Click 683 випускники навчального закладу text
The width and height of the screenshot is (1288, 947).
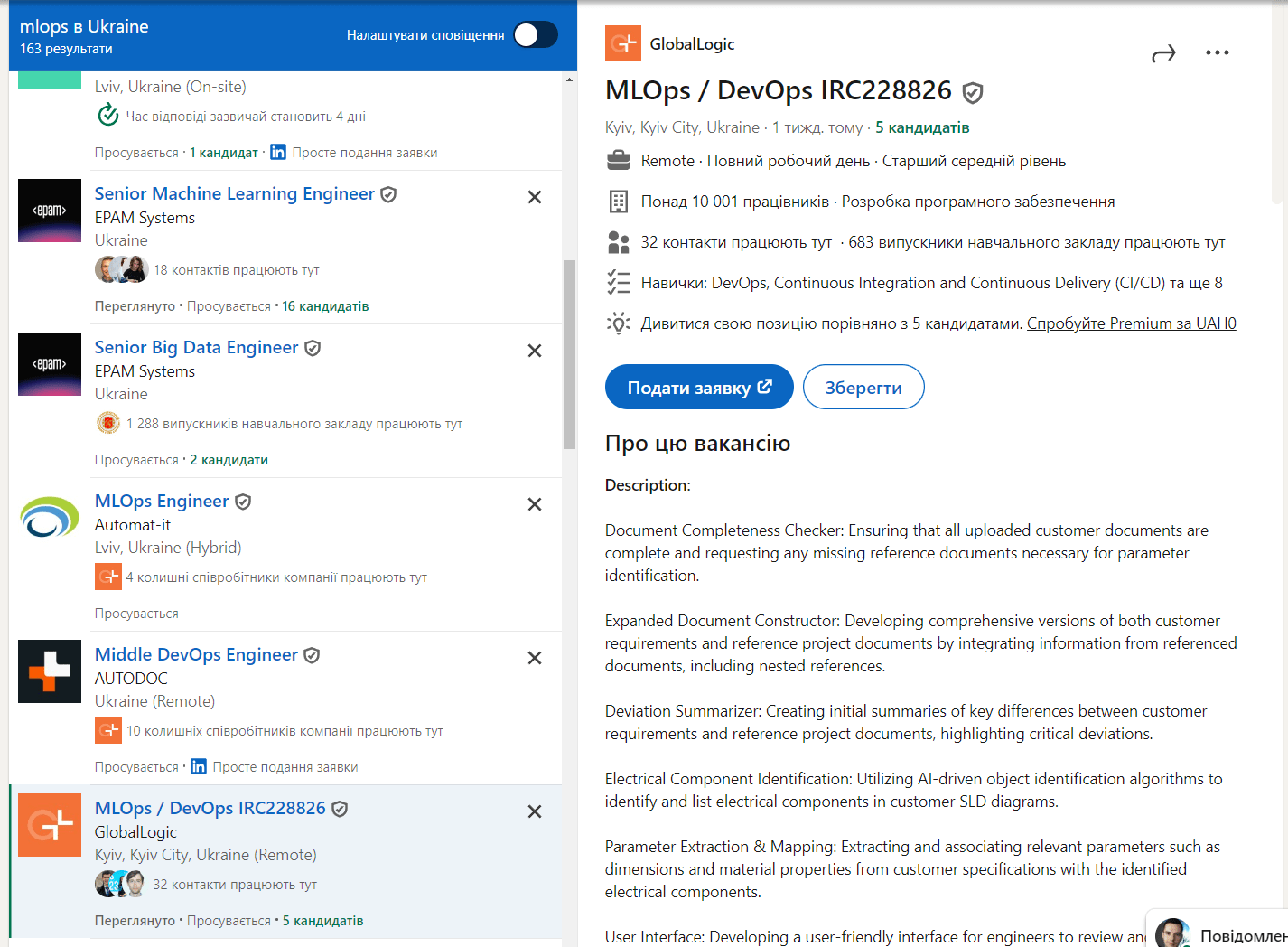point(1037,242)
